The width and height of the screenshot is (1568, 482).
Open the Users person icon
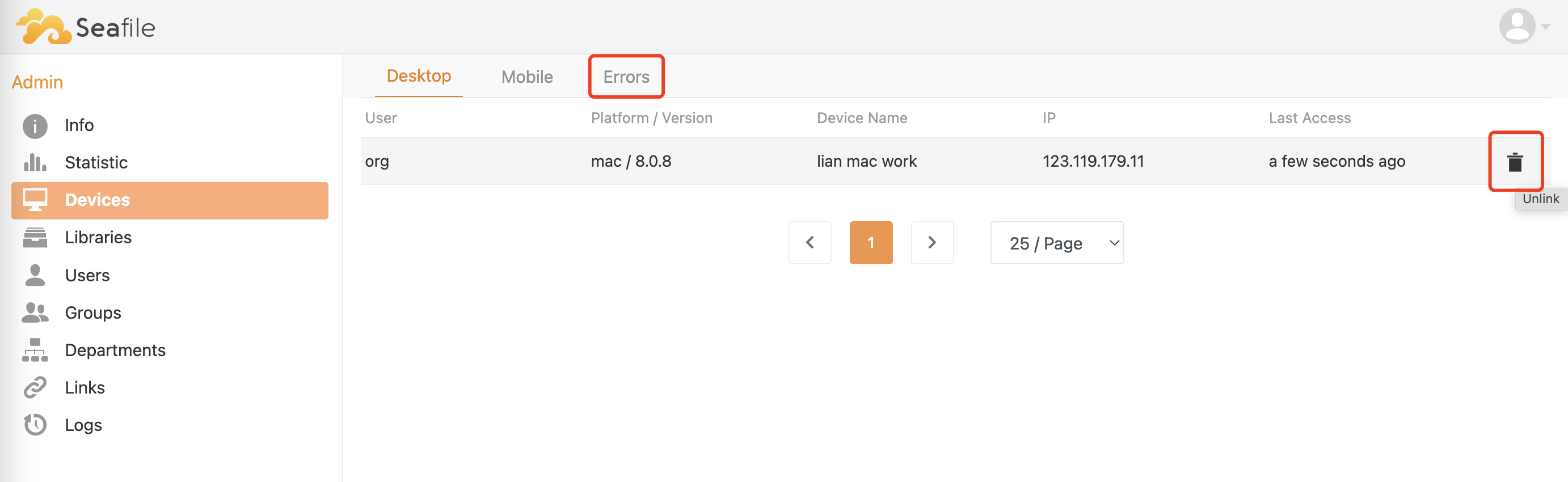[x=35, y=275]
